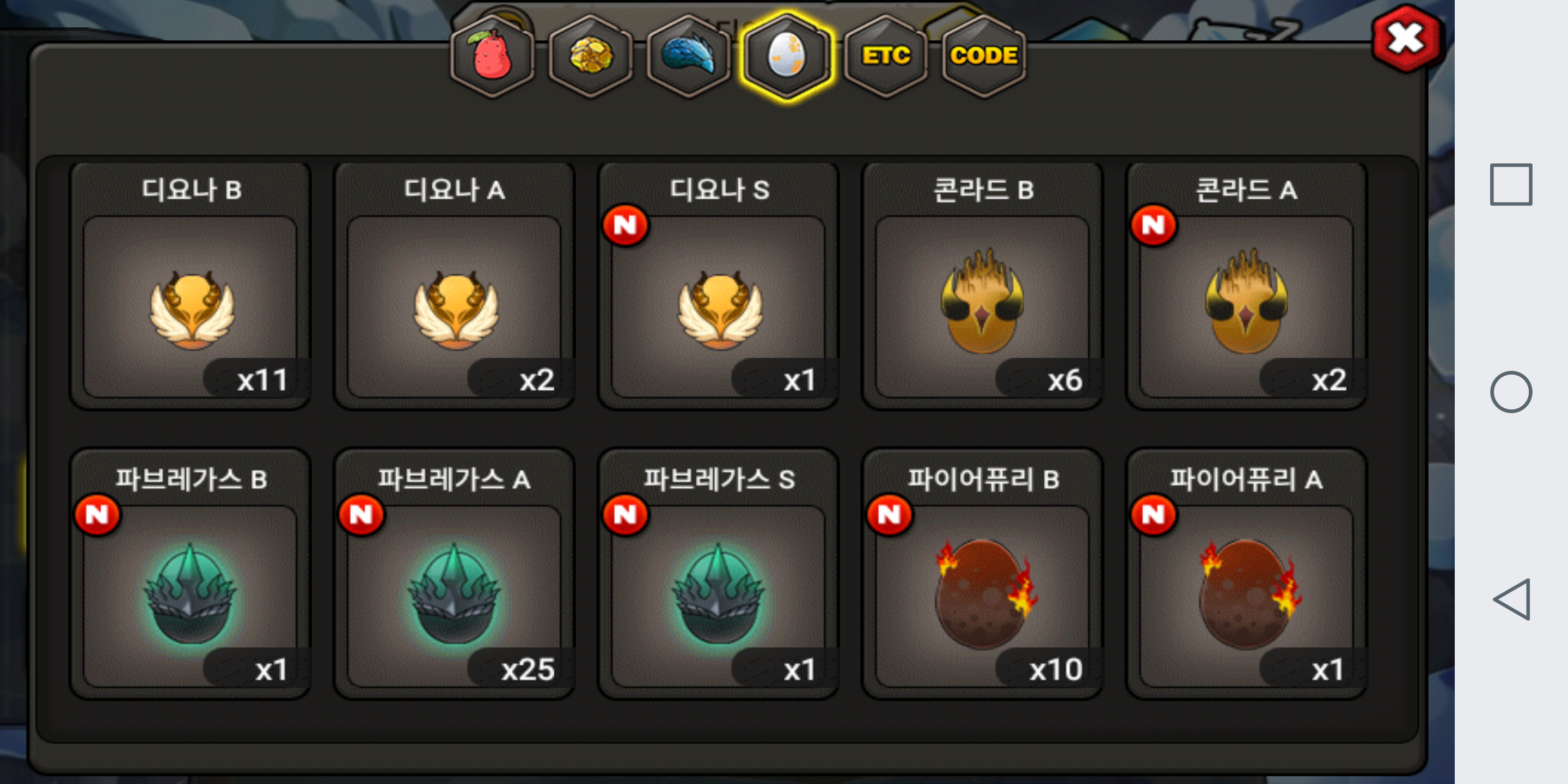Select the 디요나 A egg

455,286
